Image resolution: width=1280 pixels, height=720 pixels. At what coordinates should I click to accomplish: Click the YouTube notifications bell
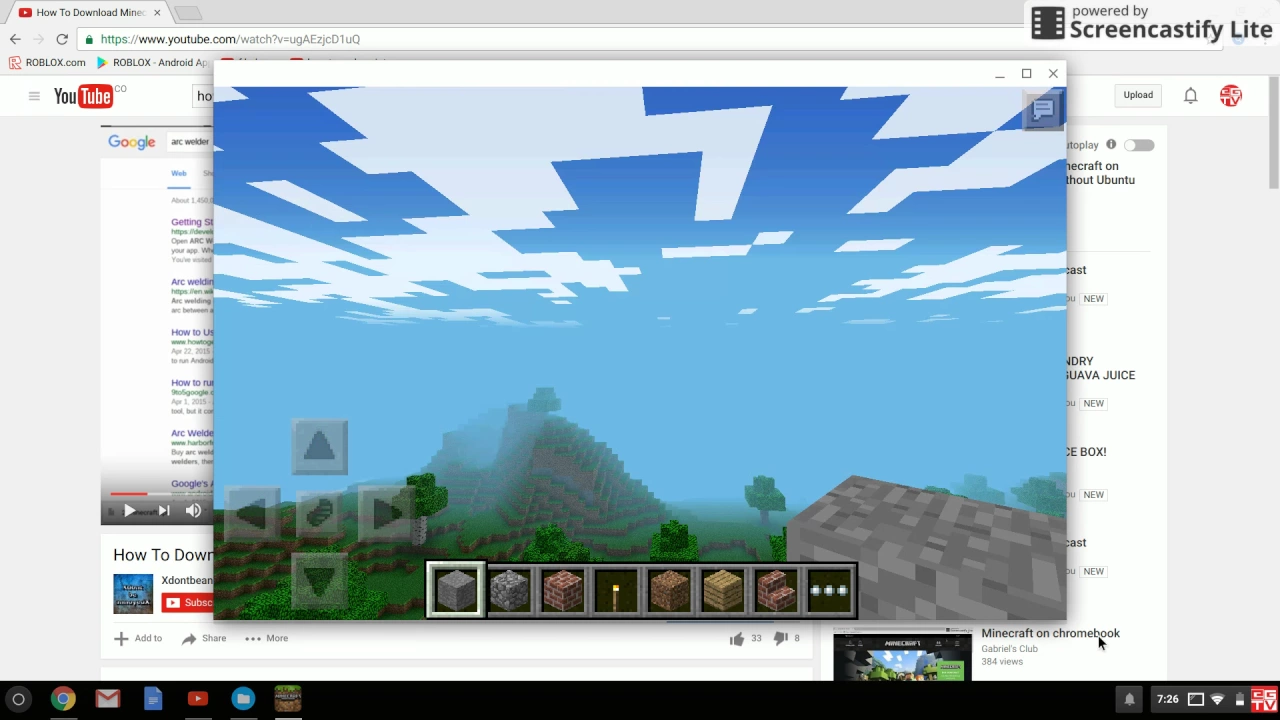1191,96
